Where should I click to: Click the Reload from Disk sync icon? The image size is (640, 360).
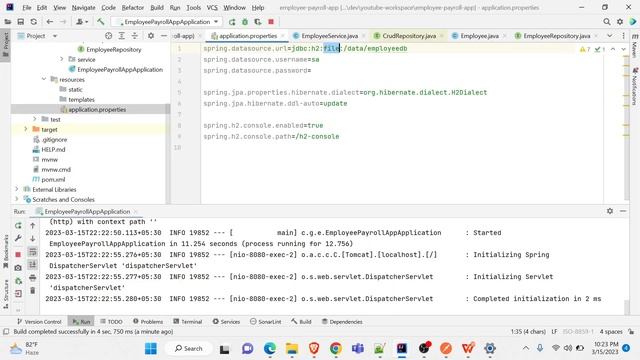click(33, 22)
